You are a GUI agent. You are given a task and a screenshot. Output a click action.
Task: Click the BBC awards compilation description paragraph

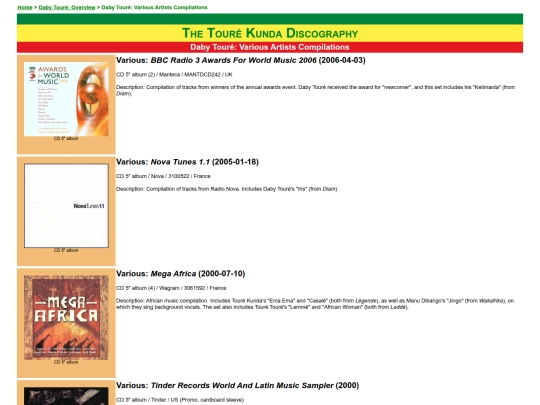pyautogui.click(x=315, y=90)
